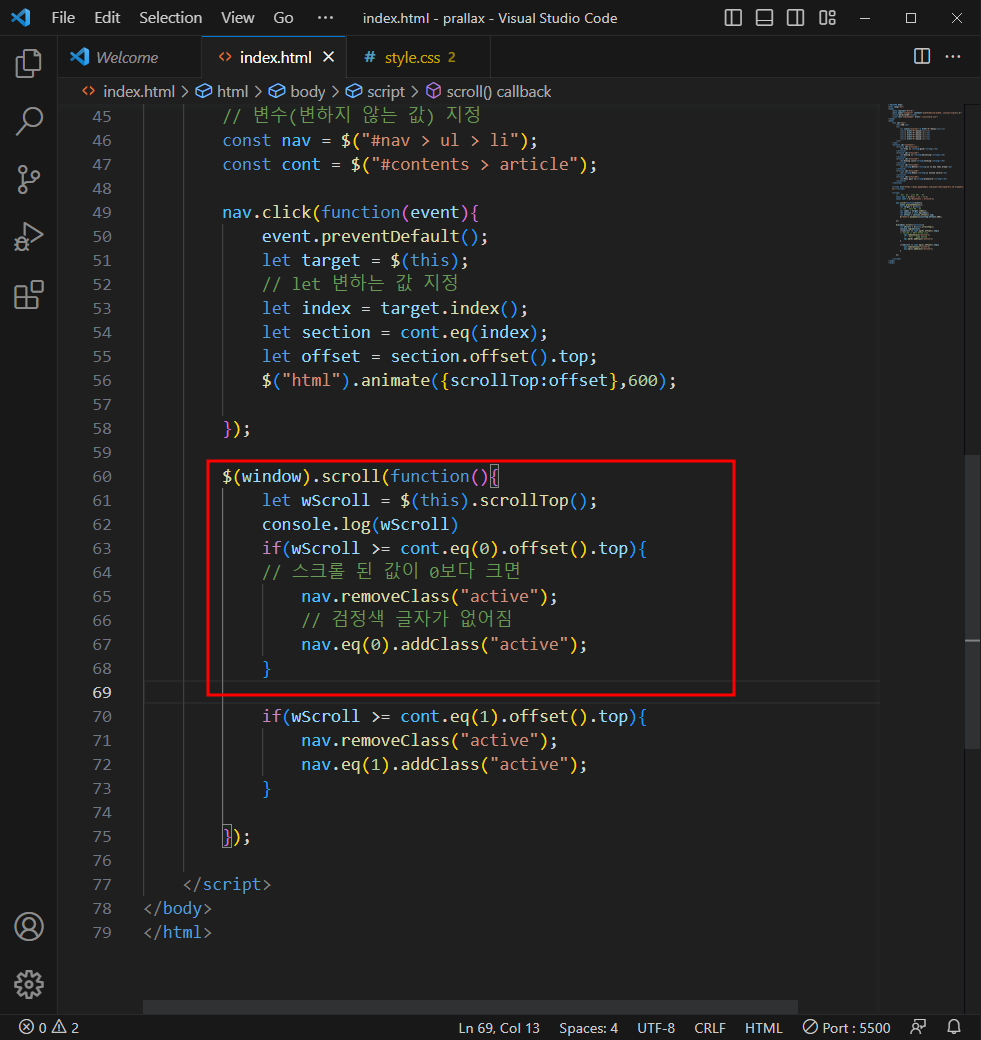Click 'cont.eq(1)' on line 70
This screenshot has height=1040, width=981.
pos(449,716)
